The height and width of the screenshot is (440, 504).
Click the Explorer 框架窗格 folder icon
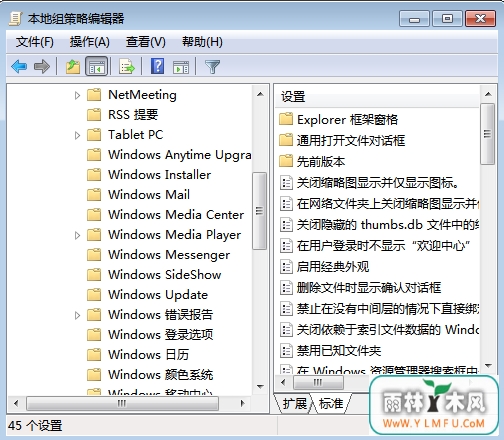tap(286, 119)
